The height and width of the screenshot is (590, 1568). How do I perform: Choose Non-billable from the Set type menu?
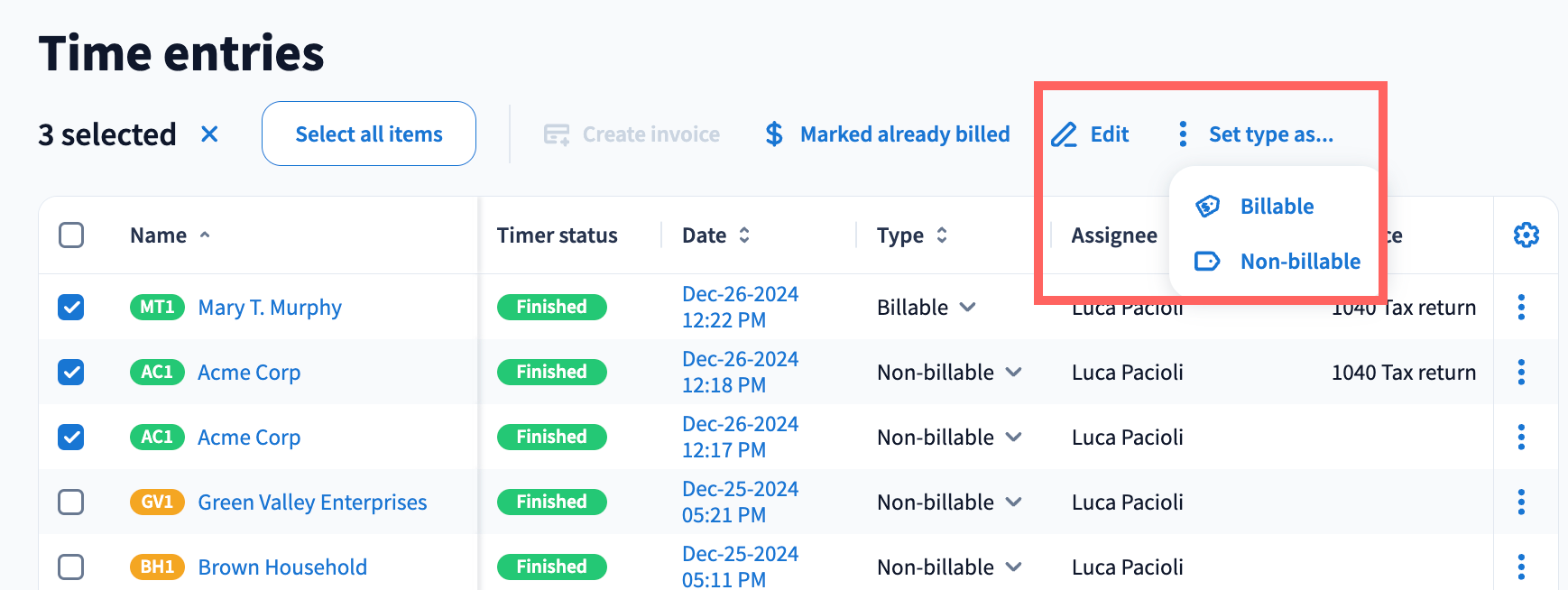click(x=1299, y=262)
